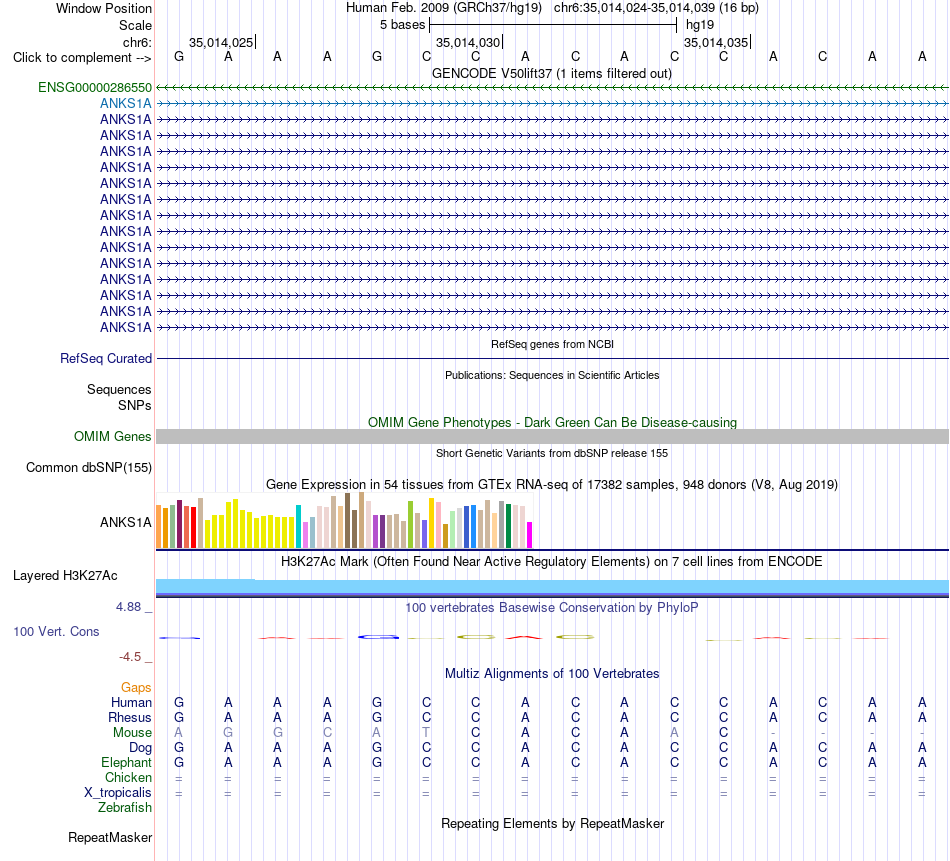The width and height of the screenshot is (950, 861).
Task: Open the light blue ANKS1A transcript label
Action: coord(126,104)
